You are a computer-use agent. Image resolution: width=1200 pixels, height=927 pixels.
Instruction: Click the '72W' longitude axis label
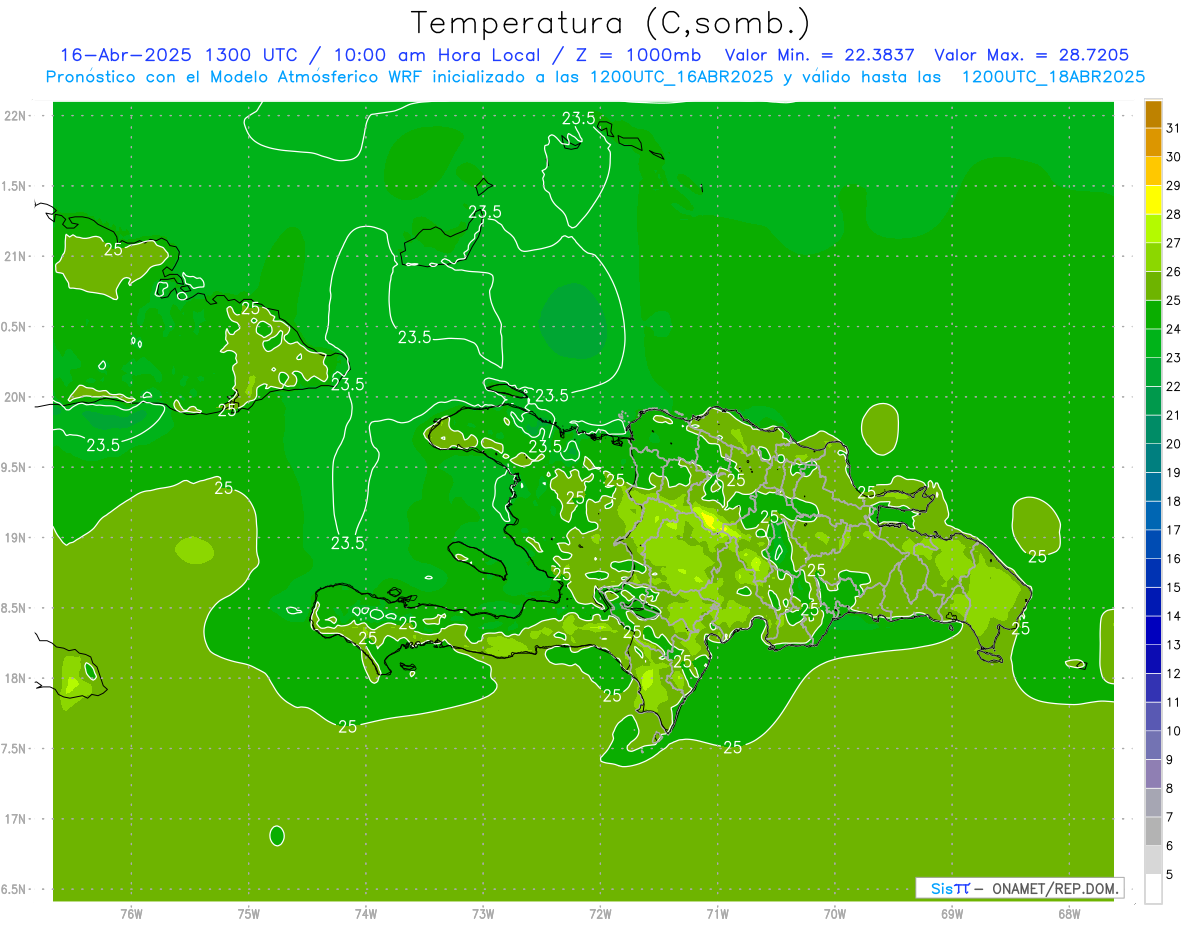click(x=600, y=914)
